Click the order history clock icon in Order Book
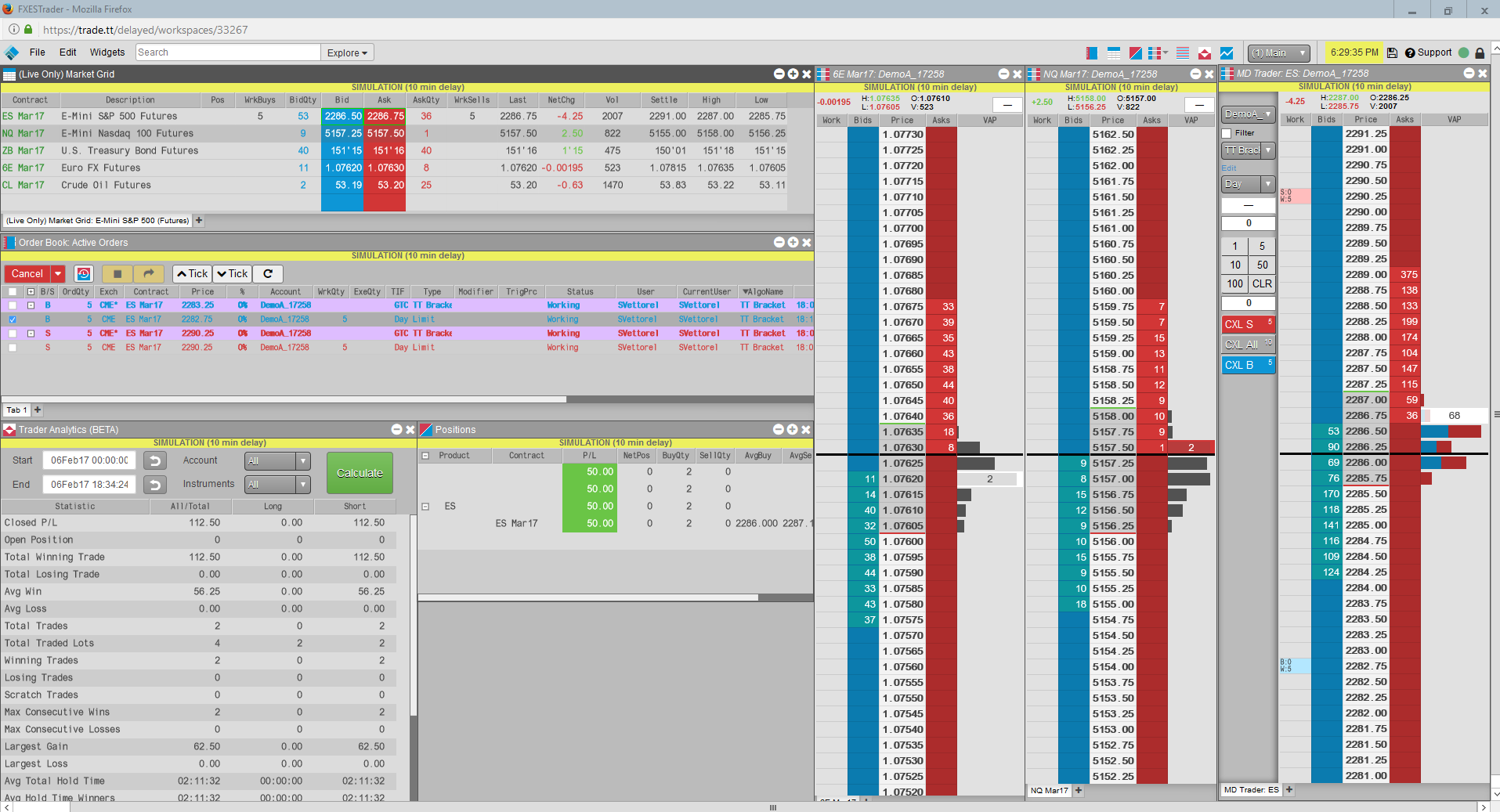This screenshot has height=812, width=1500. click(84, 274)
